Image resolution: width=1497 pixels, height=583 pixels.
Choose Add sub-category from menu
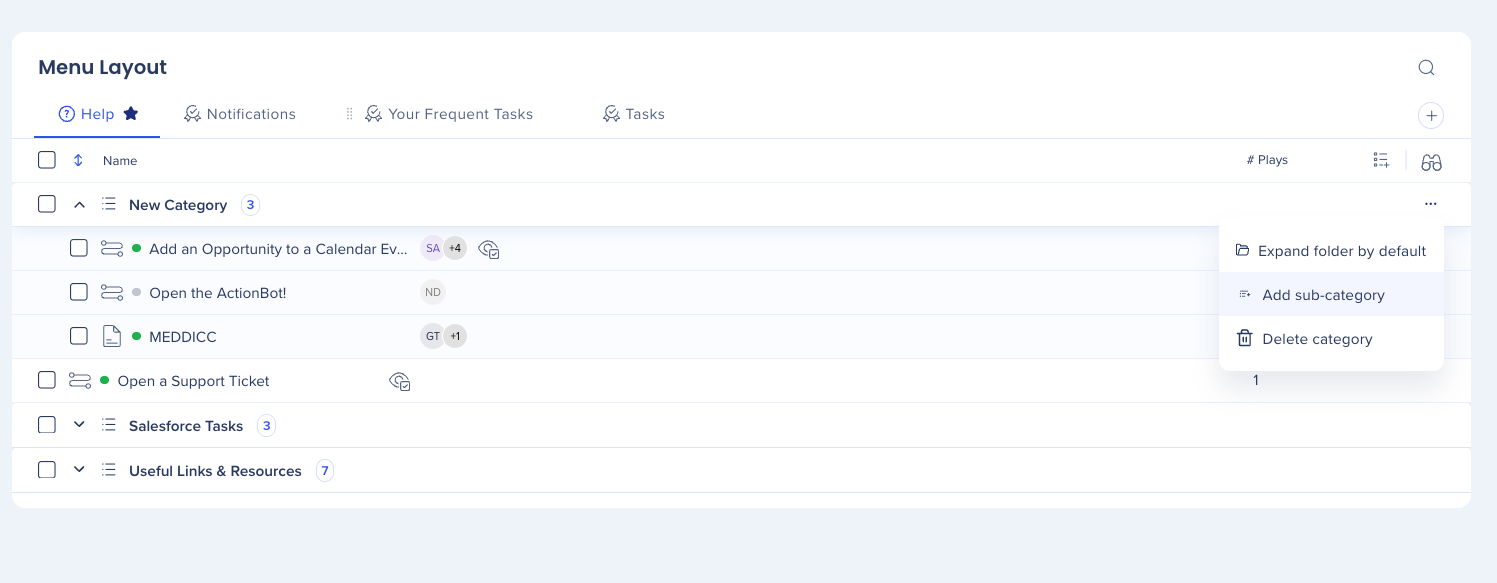click(1322, 295)
